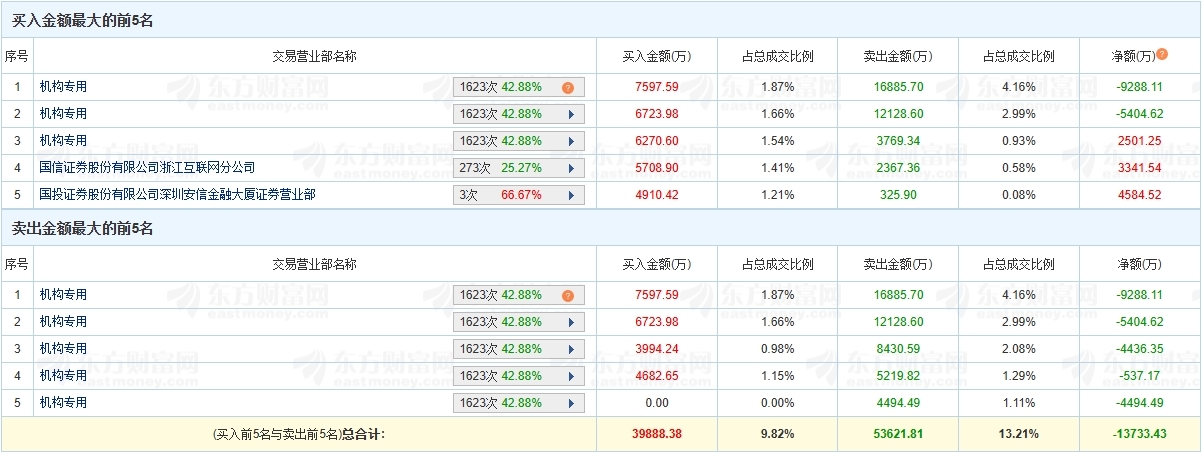Click the arrow icon next to 3次 66.67%
This screenshot has width=1202, height=453.
pyautogui.click(x=571, y=195)
